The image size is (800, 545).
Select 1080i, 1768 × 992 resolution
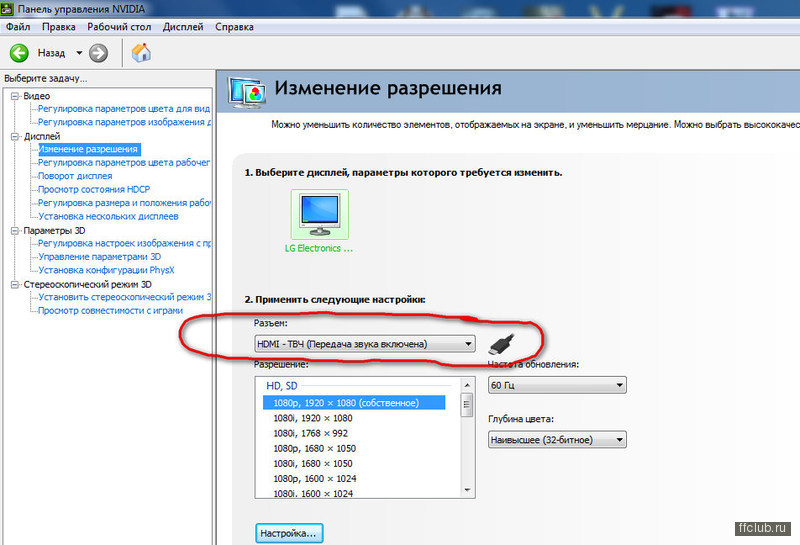pyautogui.click(x=310, y=433)
